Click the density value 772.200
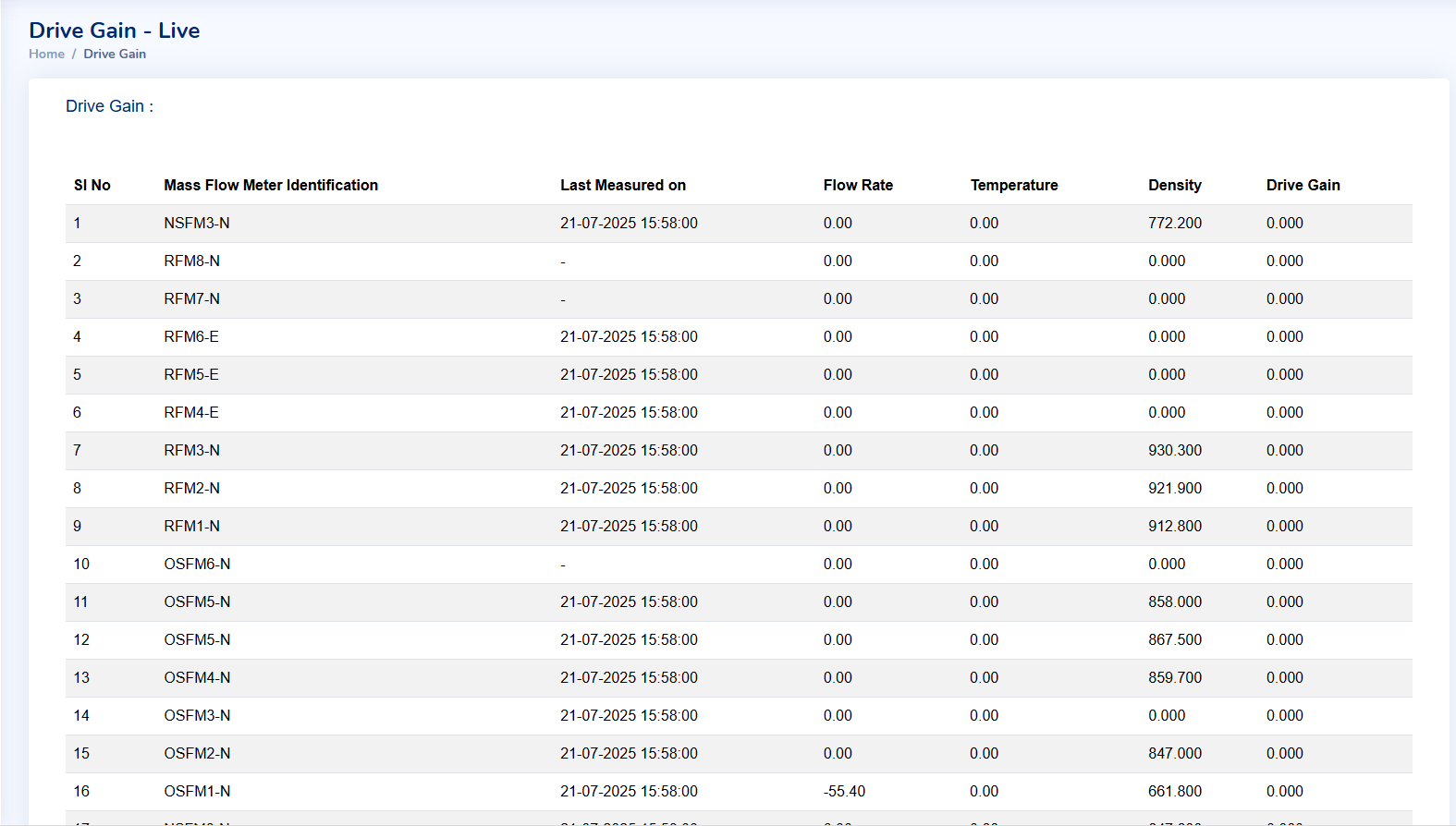Viewport: 1456px width, 826px height. click(1174, 223)
